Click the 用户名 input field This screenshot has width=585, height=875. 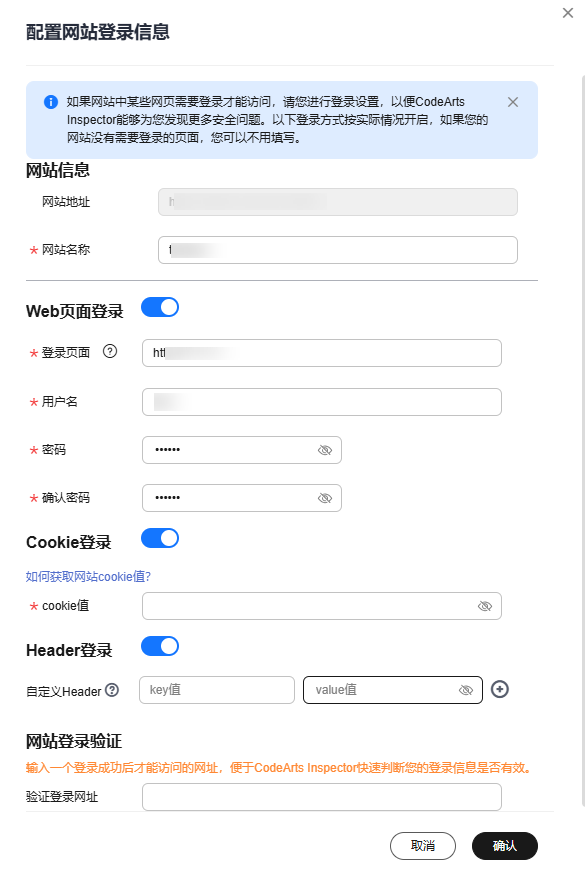pos(322,402)
